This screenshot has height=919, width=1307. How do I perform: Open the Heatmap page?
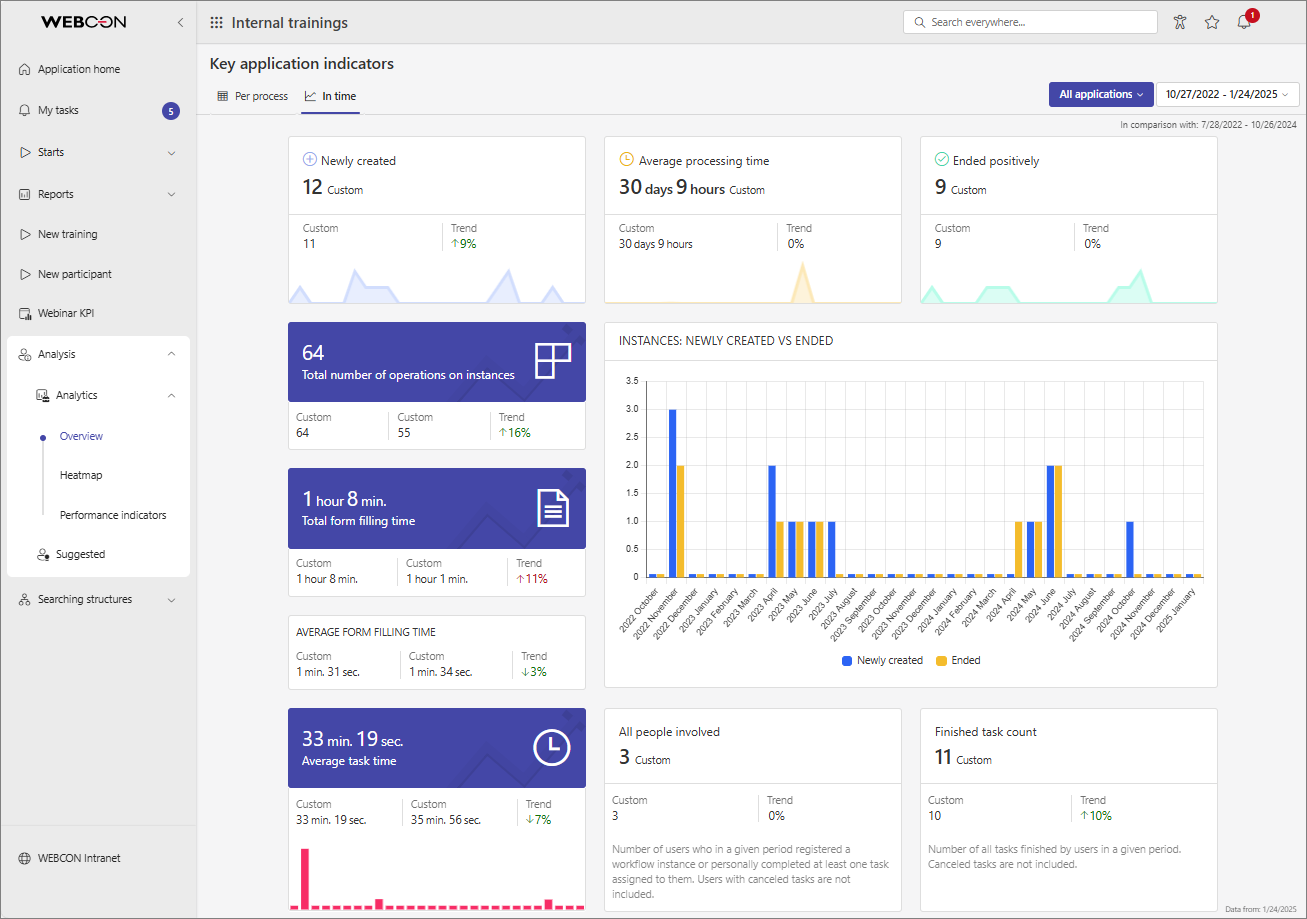point(81,475)
